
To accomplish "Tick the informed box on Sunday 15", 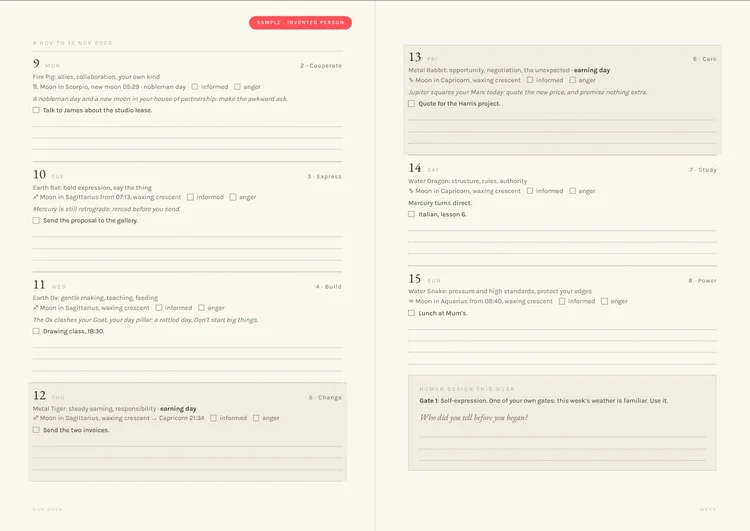I will [x=562, y=301].
